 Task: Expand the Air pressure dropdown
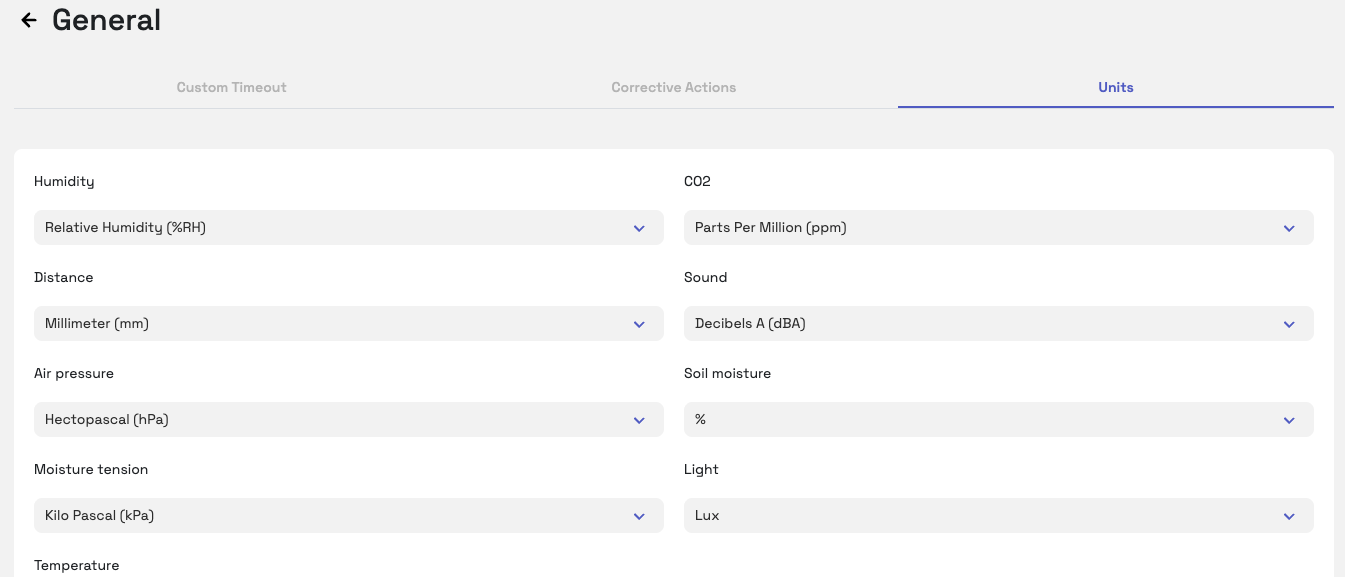348,420
